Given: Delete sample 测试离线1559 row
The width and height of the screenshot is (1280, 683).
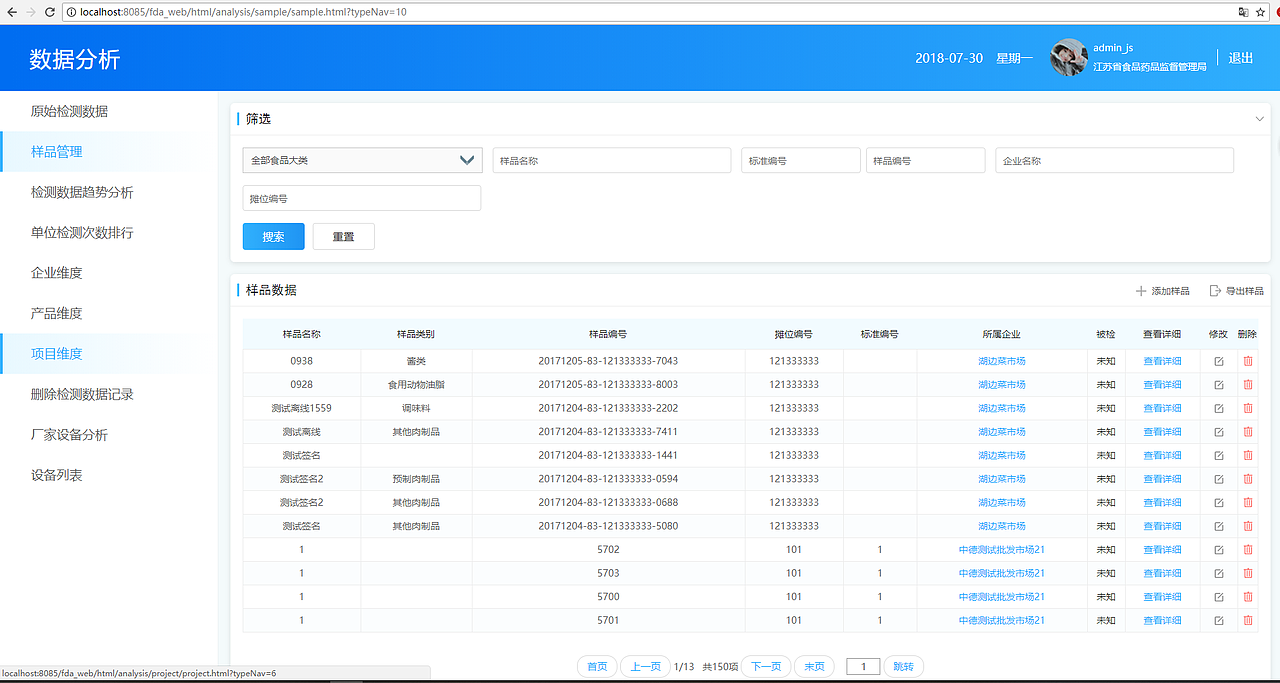Looking at the screenshot, I should pos(1247,408).
